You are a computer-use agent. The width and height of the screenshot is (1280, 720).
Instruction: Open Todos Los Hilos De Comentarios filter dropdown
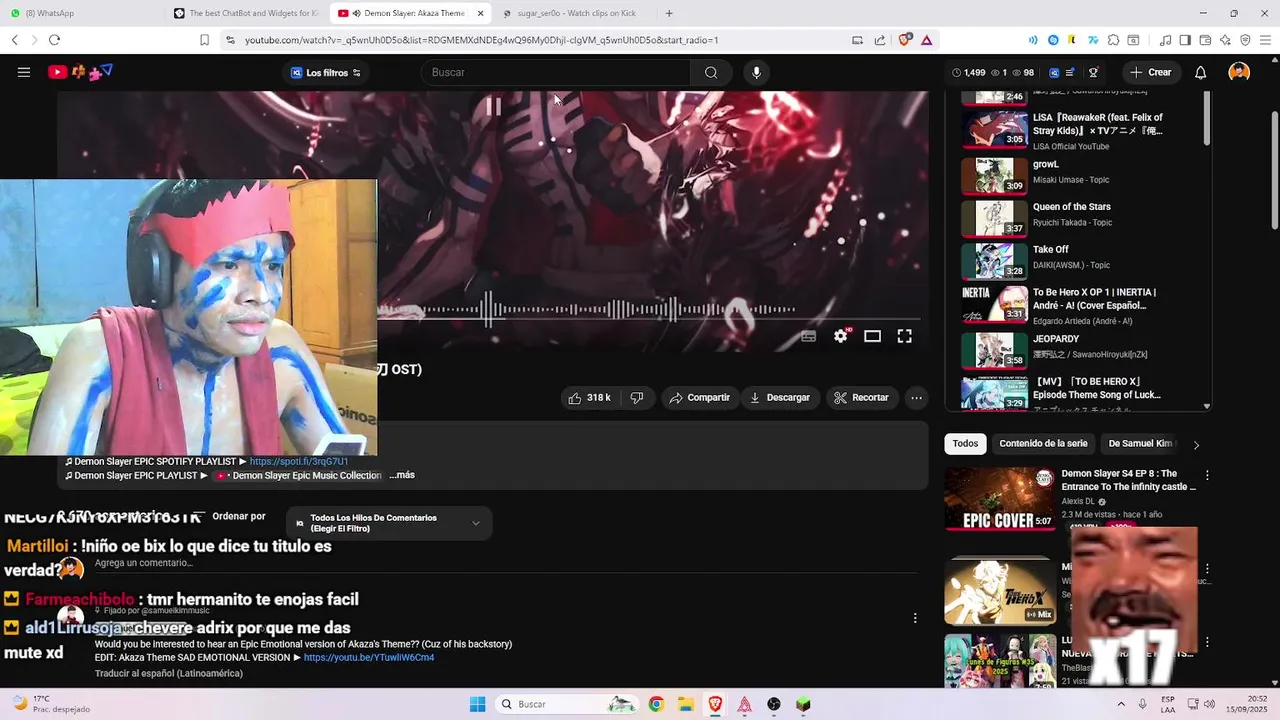(x=389, y=523)
